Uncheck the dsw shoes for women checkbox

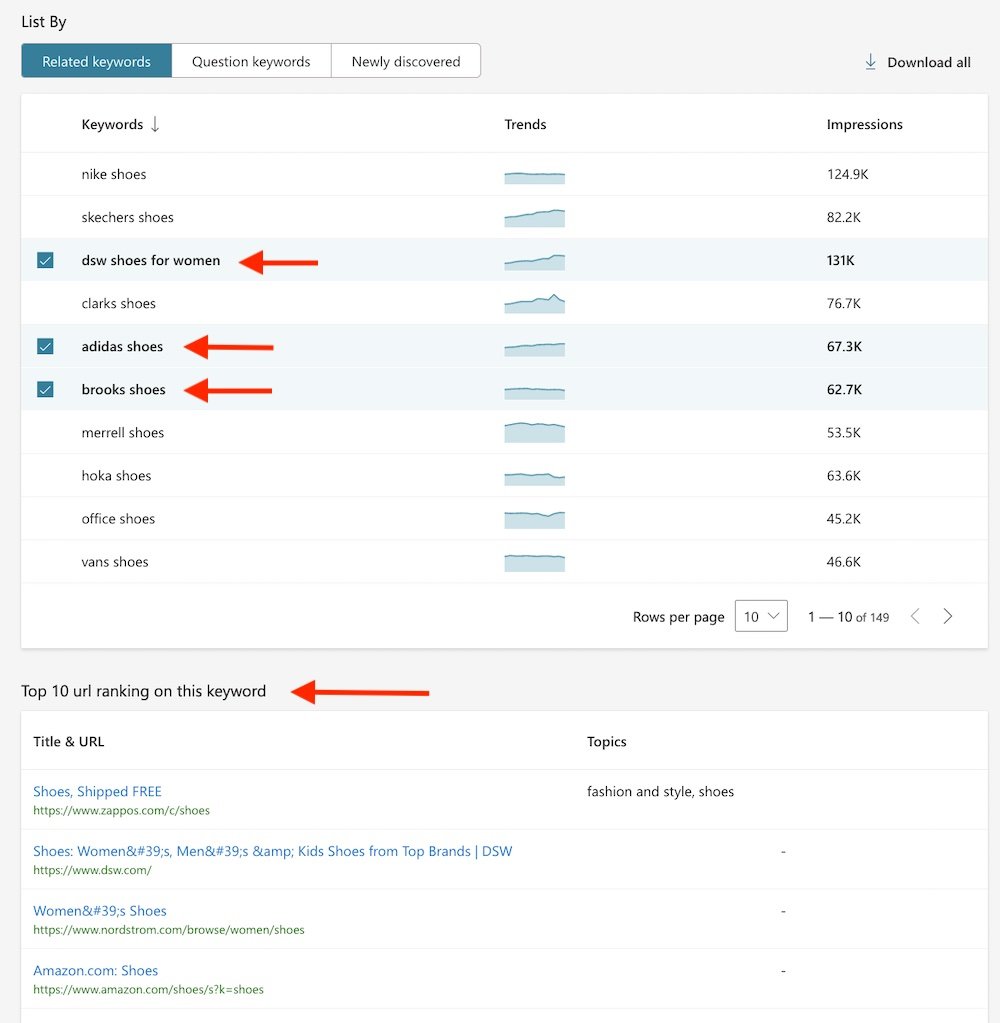click(45, 260)
